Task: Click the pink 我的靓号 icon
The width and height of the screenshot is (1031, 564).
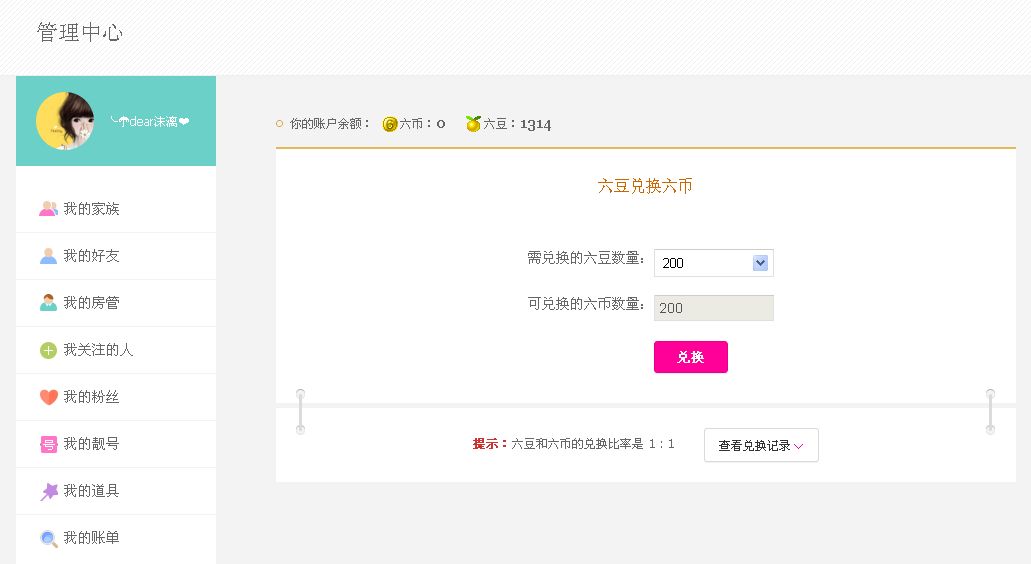Action: pyautogui.click(x=48, y=444)
